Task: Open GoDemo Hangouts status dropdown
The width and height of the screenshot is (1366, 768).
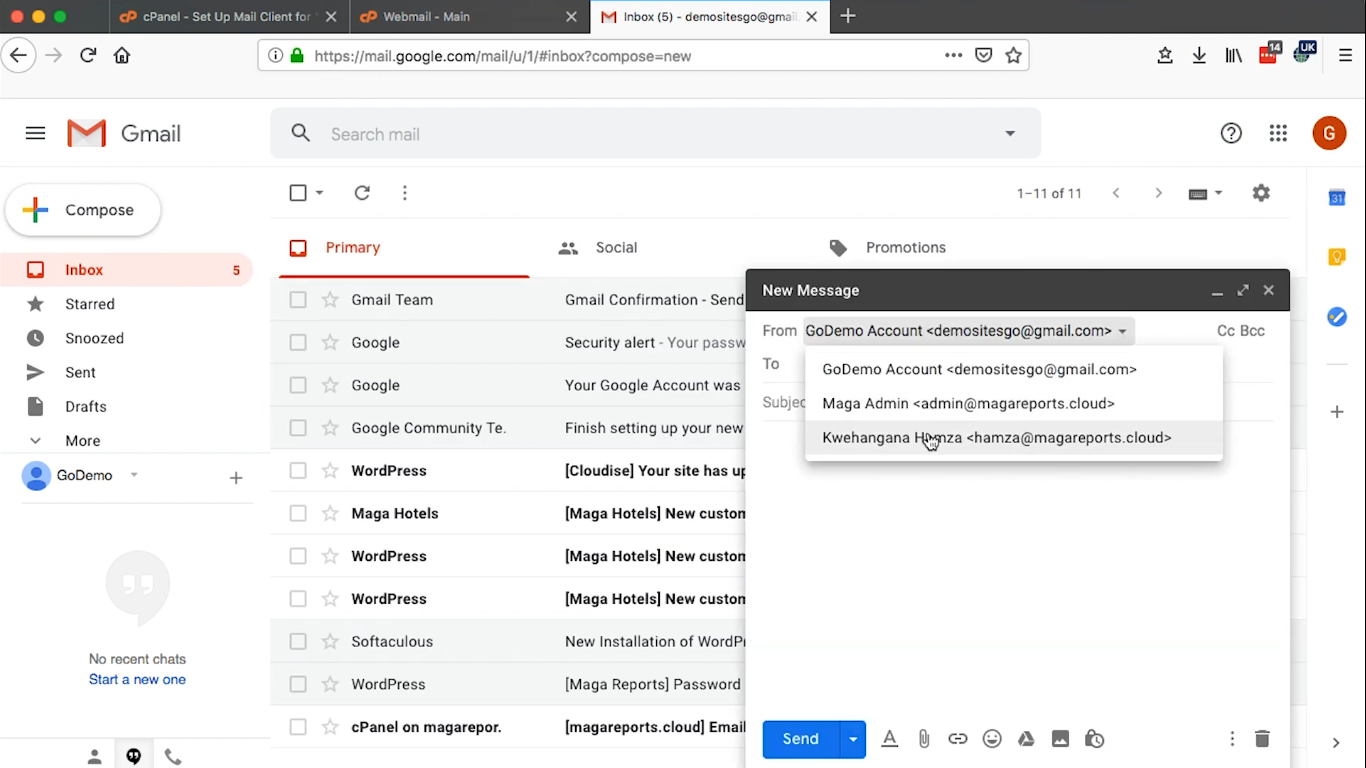Action: [134, 475]
